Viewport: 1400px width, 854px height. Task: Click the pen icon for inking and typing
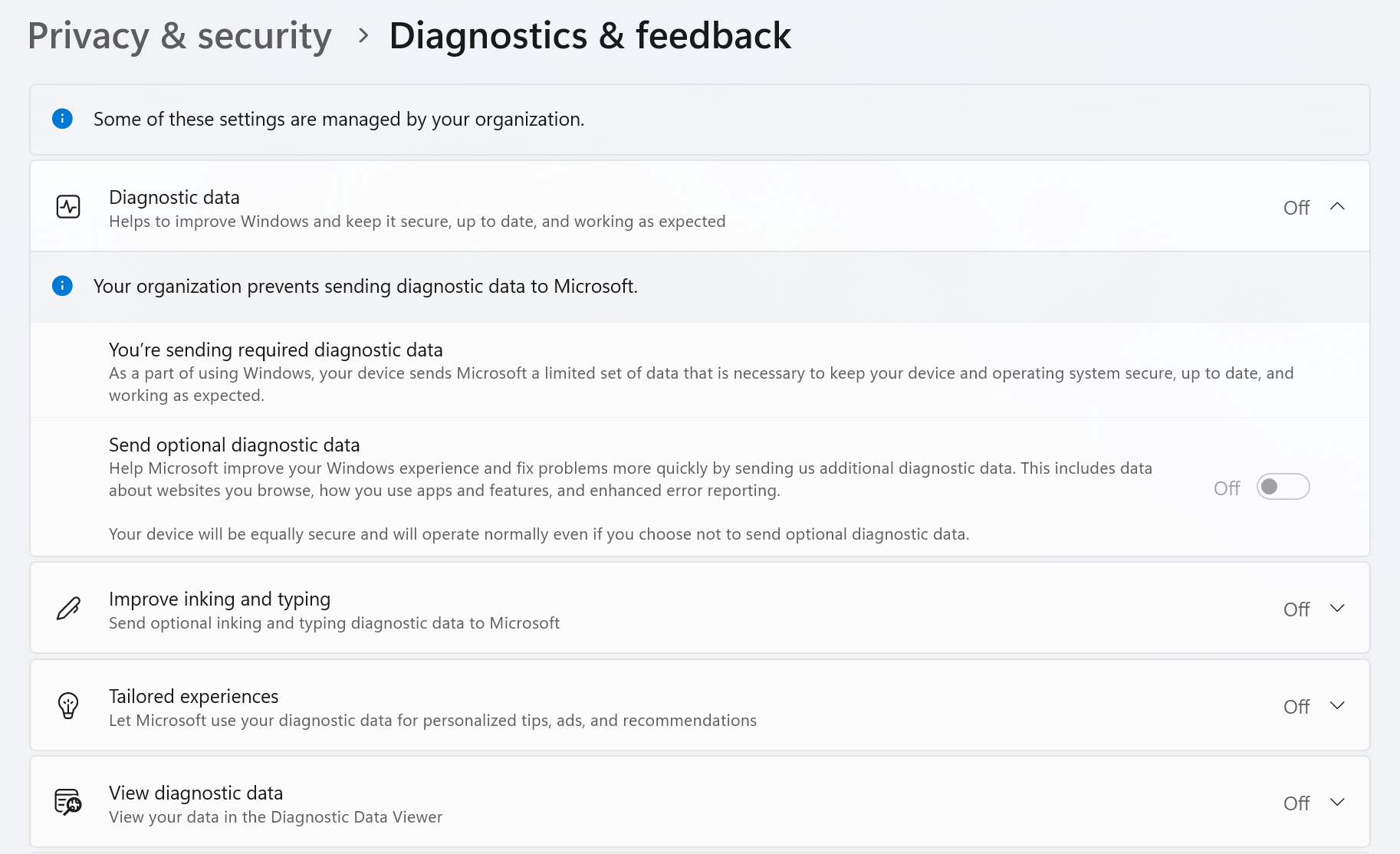[68, 609]
